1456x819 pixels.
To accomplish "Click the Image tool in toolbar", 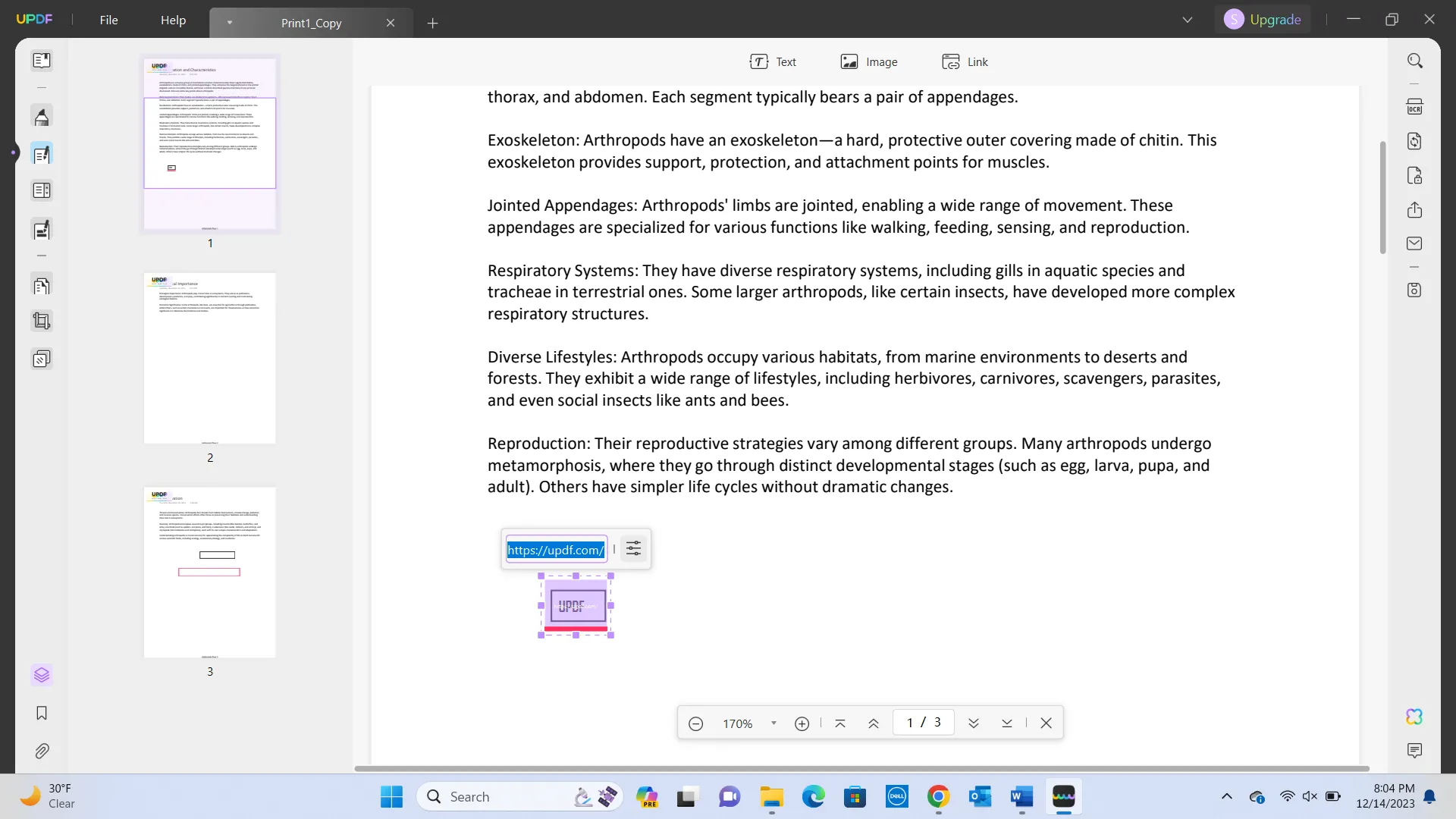I will (869, 62).
